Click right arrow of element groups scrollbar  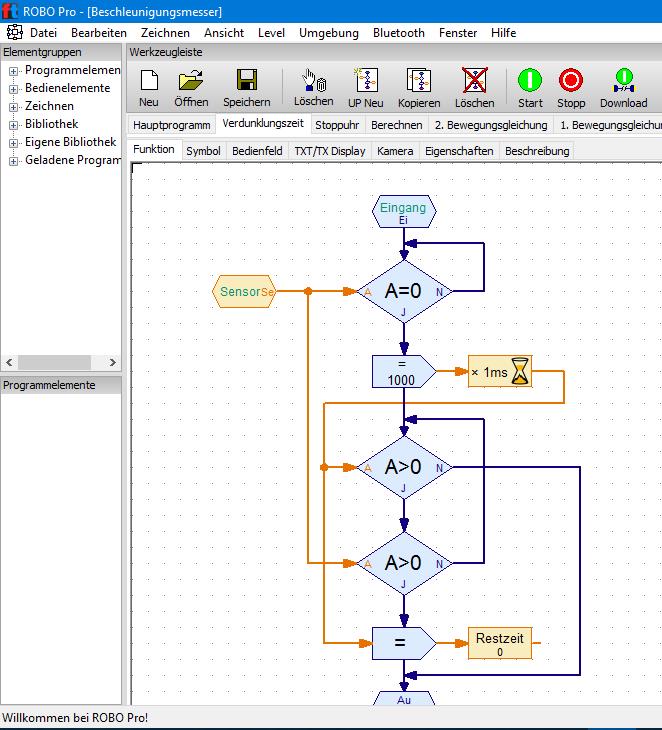[x=112, y=362]
